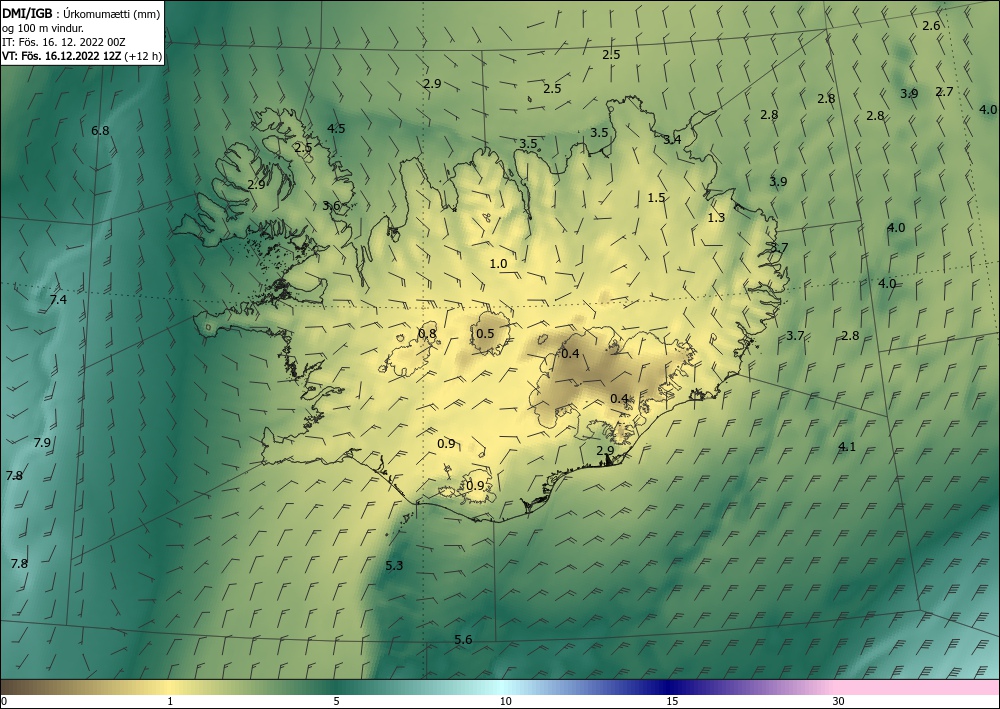Click the yellow colorbar segment above 1
The image size is (1000, 709).
tap(170, 687)
